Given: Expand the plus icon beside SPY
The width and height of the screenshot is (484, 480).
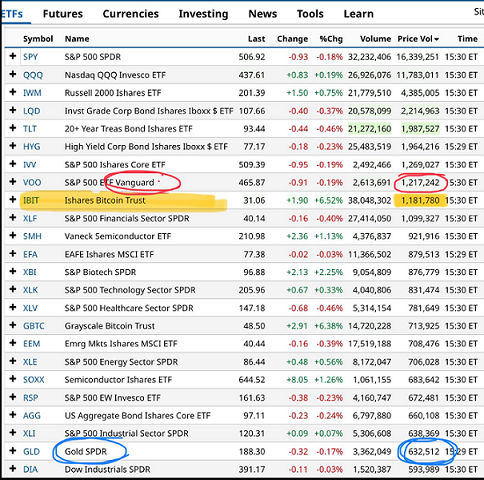Looking at the screenshot, I should pos(13,56).
